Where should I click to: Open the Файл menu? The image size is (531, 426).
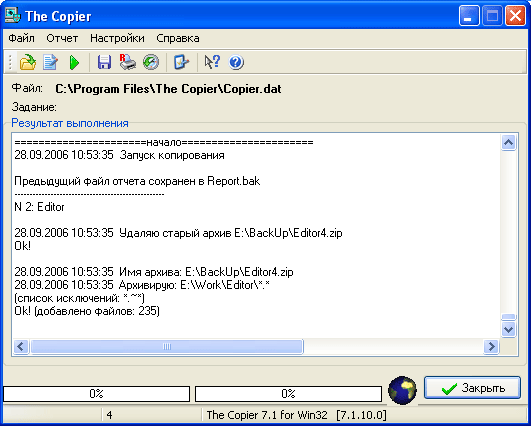tap(21, 38)
